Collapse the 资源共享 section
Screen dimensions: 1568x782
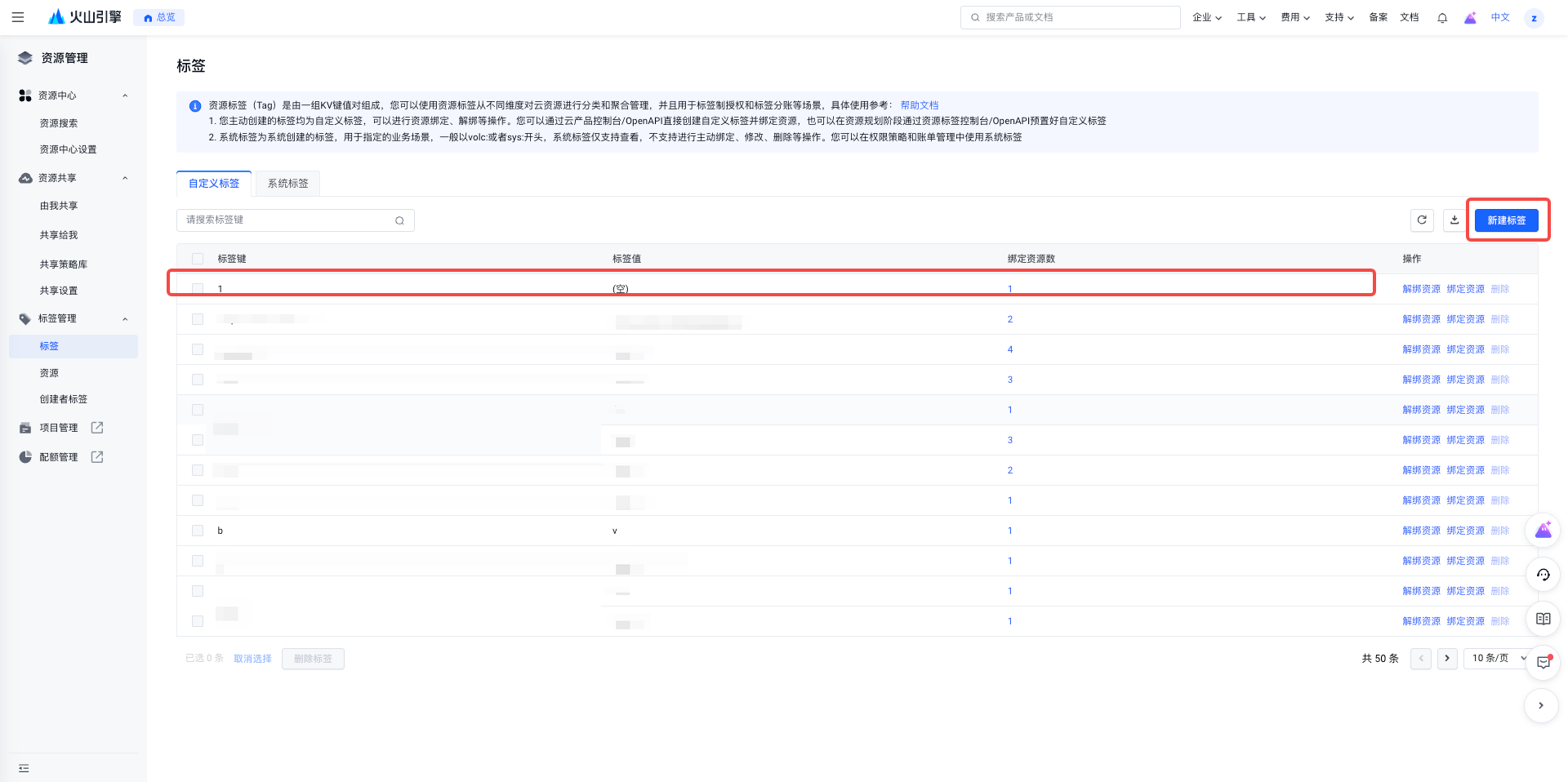click(125, 178)
